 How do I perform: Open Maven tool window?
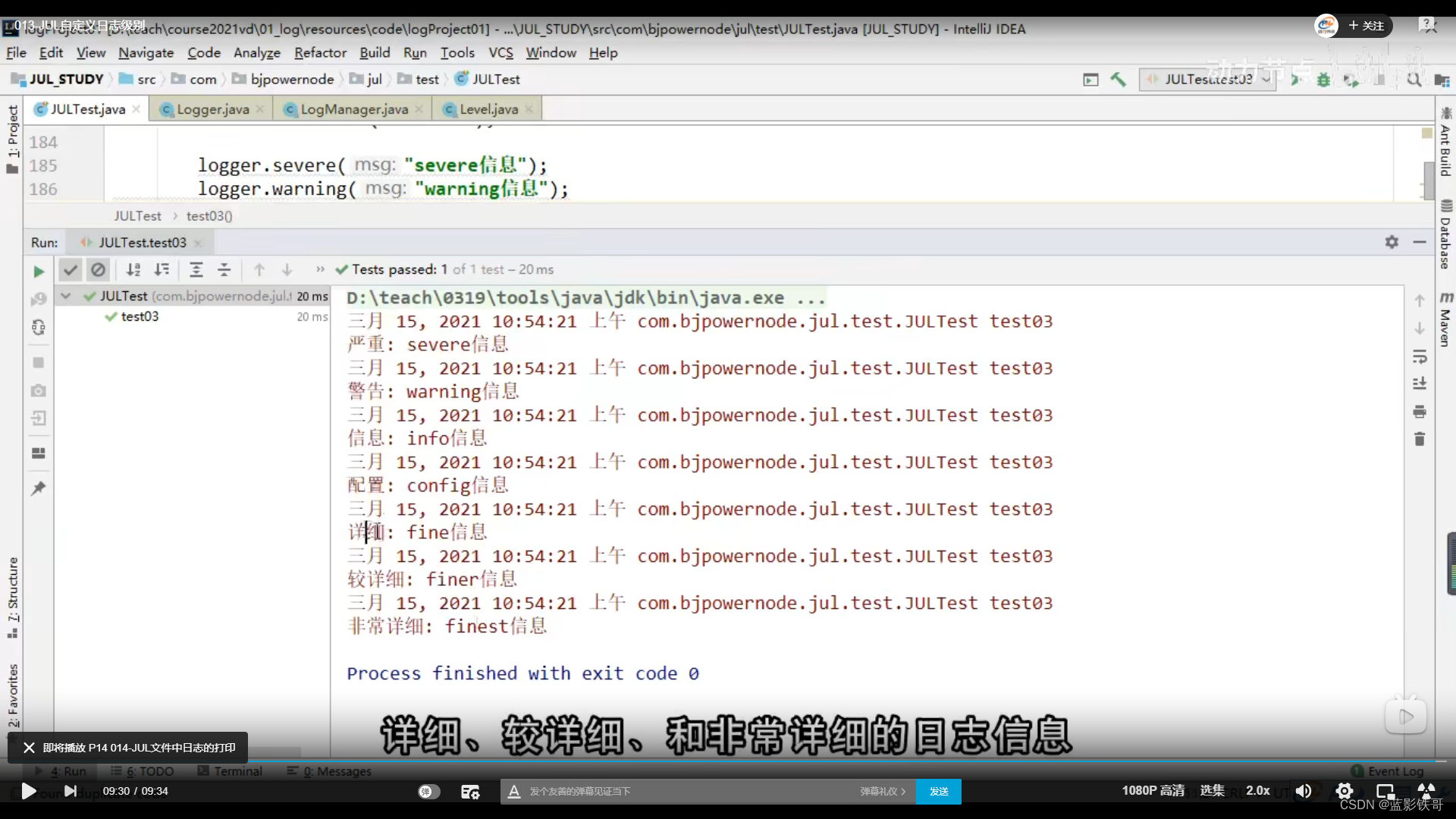(1446, 318)
